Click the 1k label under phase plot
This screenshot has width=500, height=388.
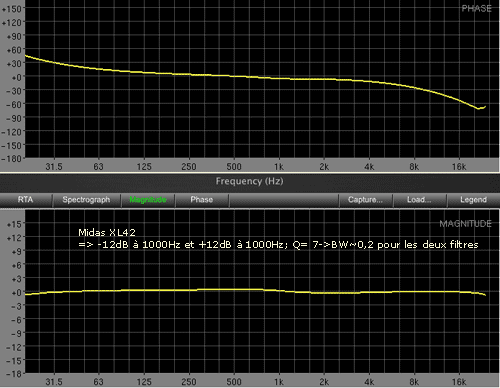[279, 167]
